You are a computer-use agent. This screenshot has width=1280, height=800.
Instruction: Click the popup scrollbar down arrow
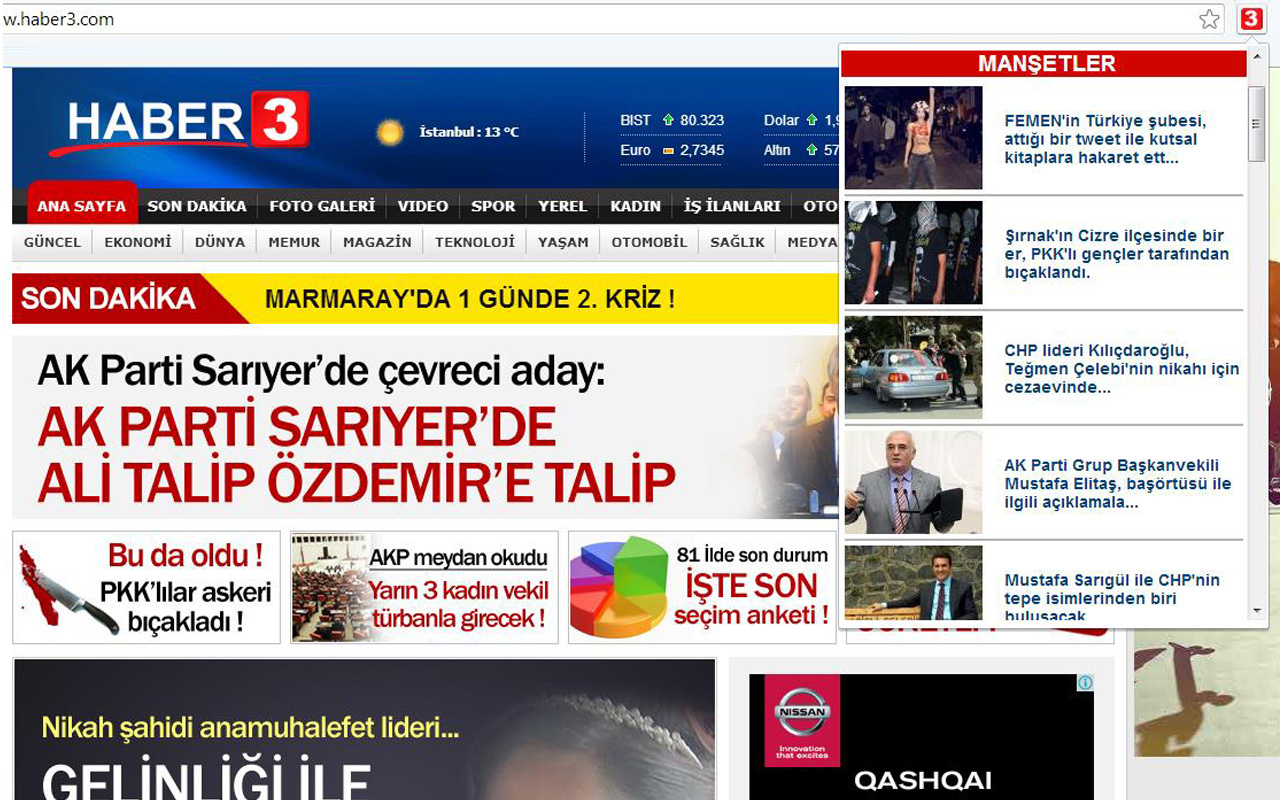[x=1257, y=611]
